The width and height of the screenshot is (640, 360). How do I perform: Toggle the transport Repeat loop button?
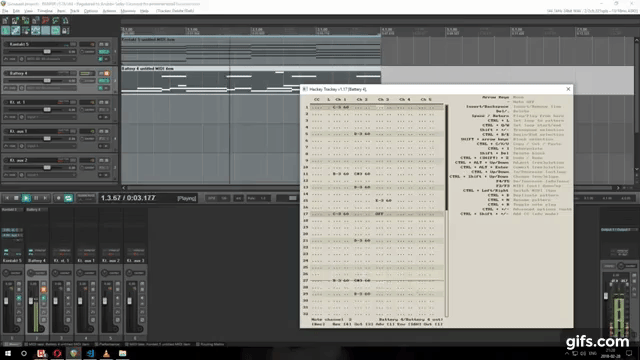pyautogui.click(x=68, y=198)
